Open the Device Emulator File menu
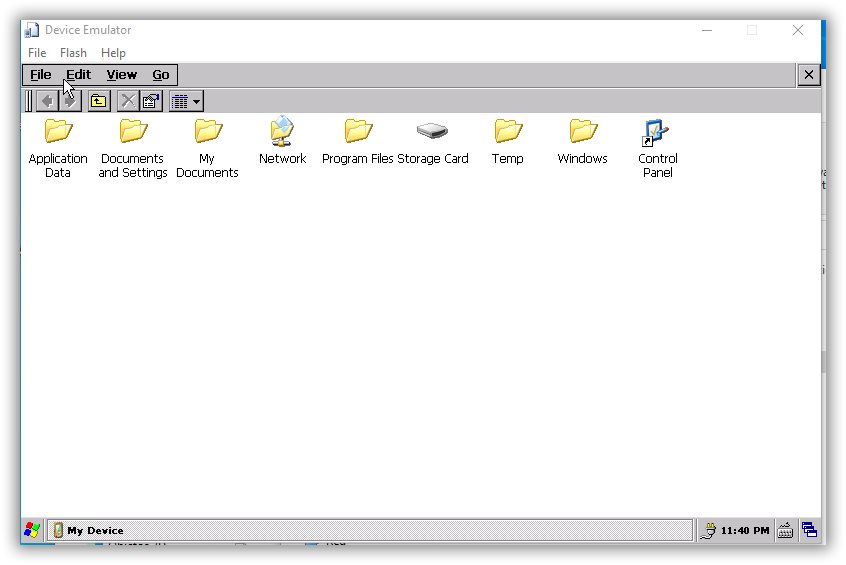846x565 pixels. click(x=37, y=53)
